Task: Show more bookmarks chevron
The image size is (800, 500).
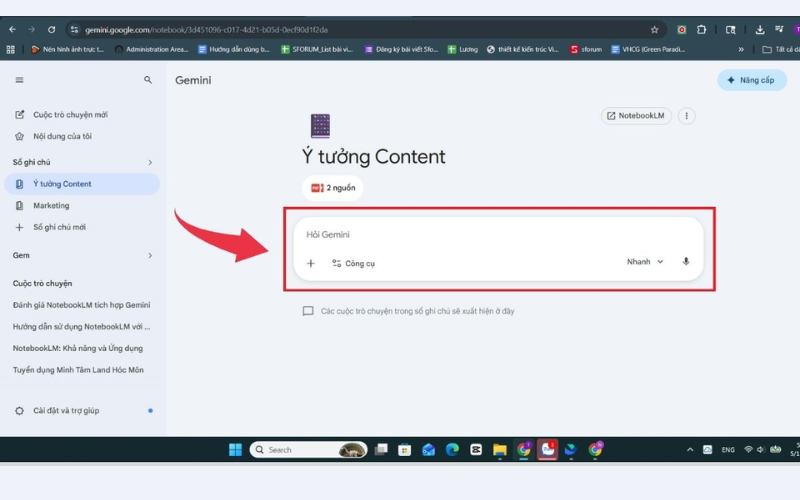Action: [741, 49]
